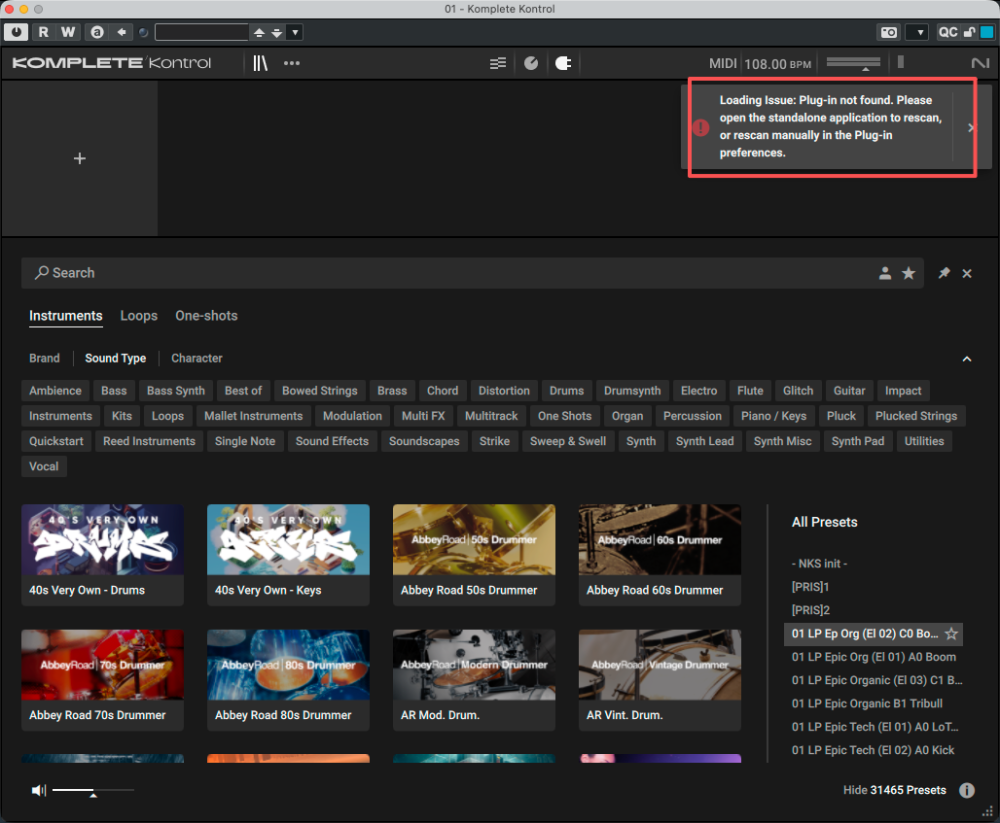Enable Write automation (W) button
Screen dimensions: 1000x823
68,32
